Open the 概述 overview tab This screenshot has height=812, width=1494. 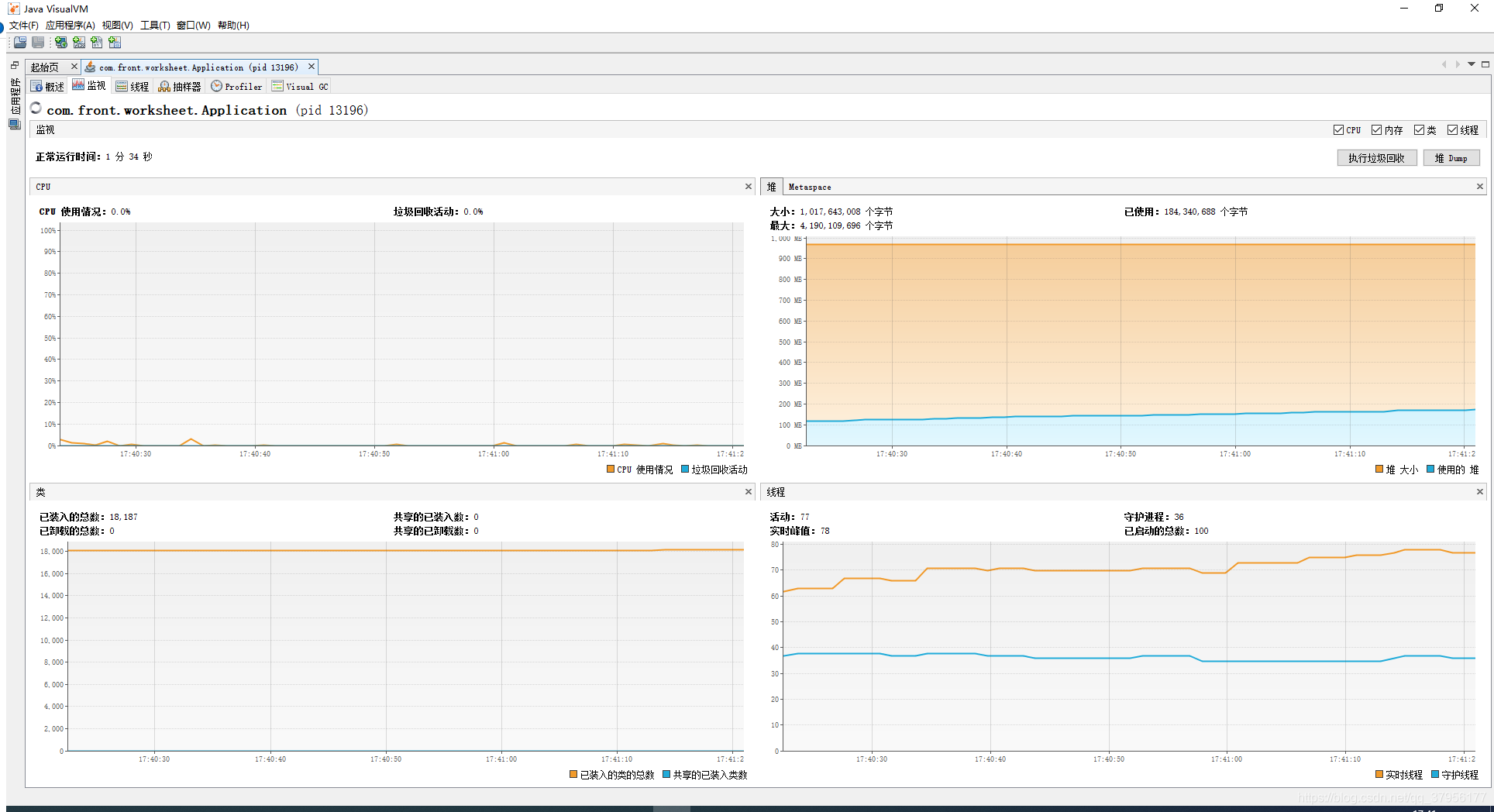pyautogui.click(x=47, y=86)
